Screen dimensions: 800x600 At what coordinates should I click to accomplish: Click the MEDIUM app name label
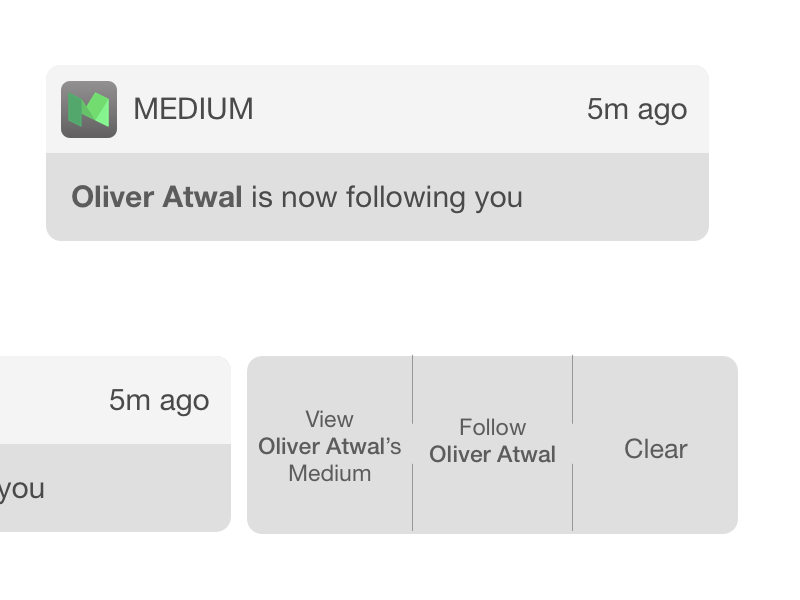click(193, 109)
